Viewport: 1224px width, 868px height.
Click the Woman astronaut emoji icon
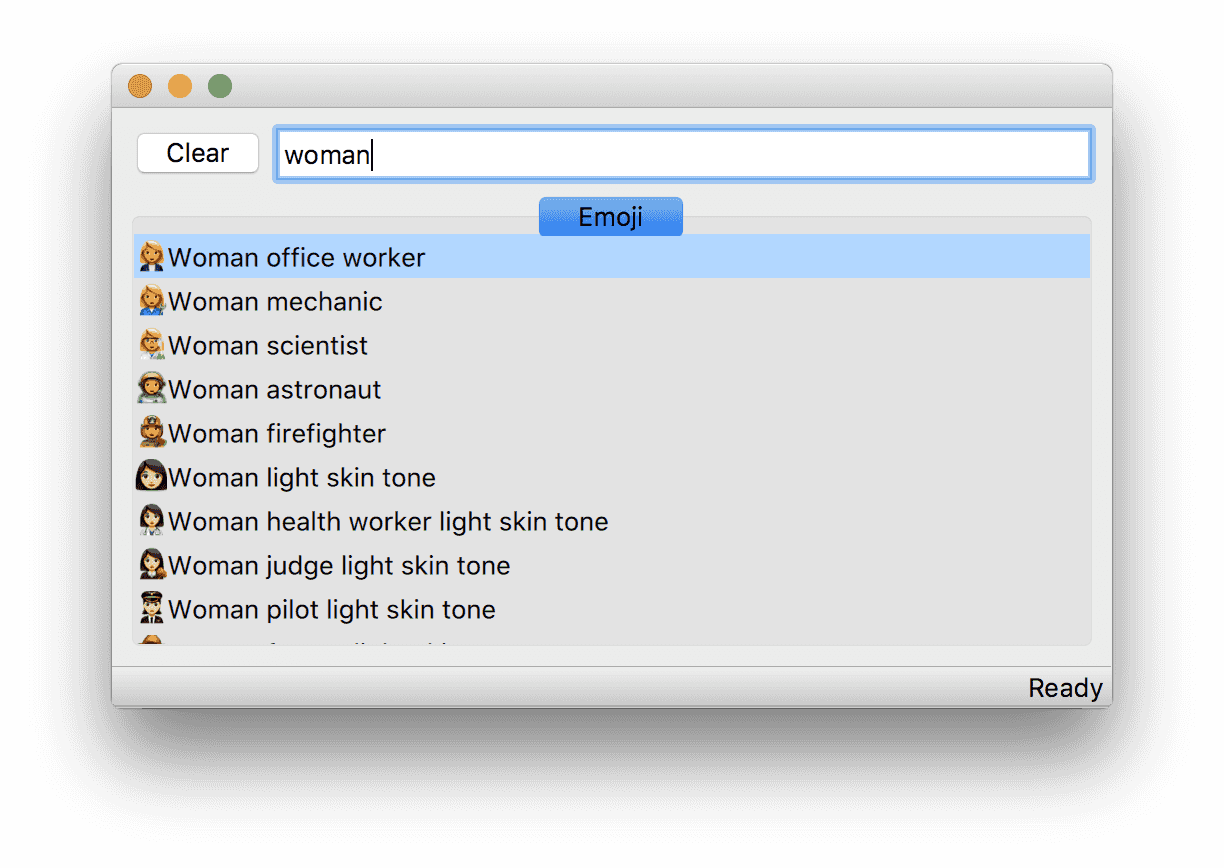(151, 389)
